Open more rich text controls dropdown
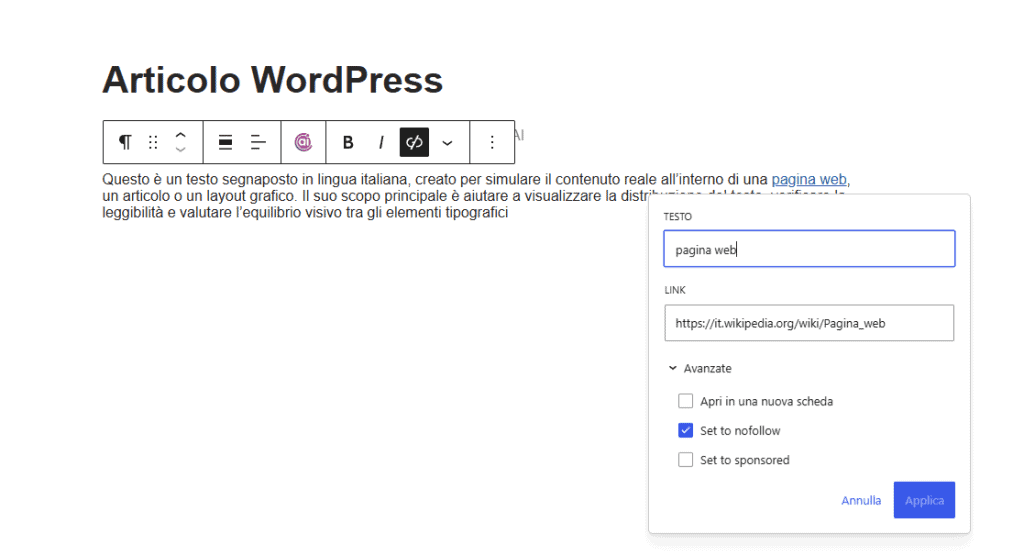The width and height of the screenshot is (1024, 555). (447, 142)
